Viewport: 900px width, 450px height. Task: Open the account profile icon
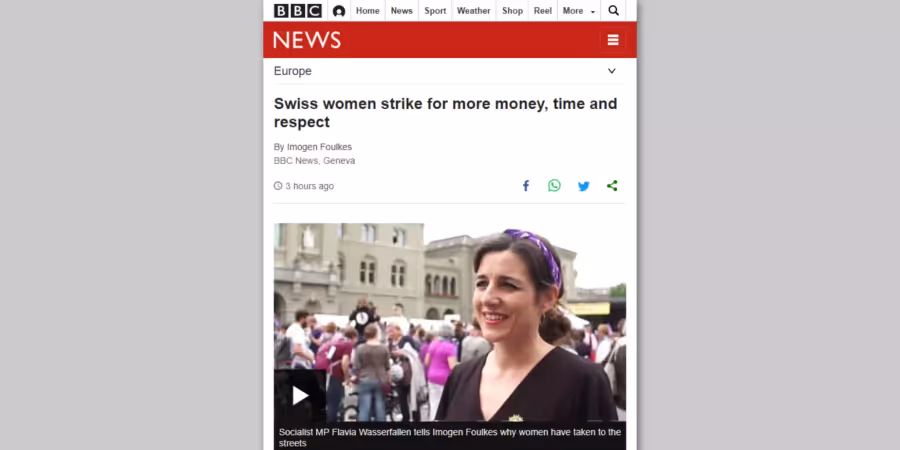point(339,11)
